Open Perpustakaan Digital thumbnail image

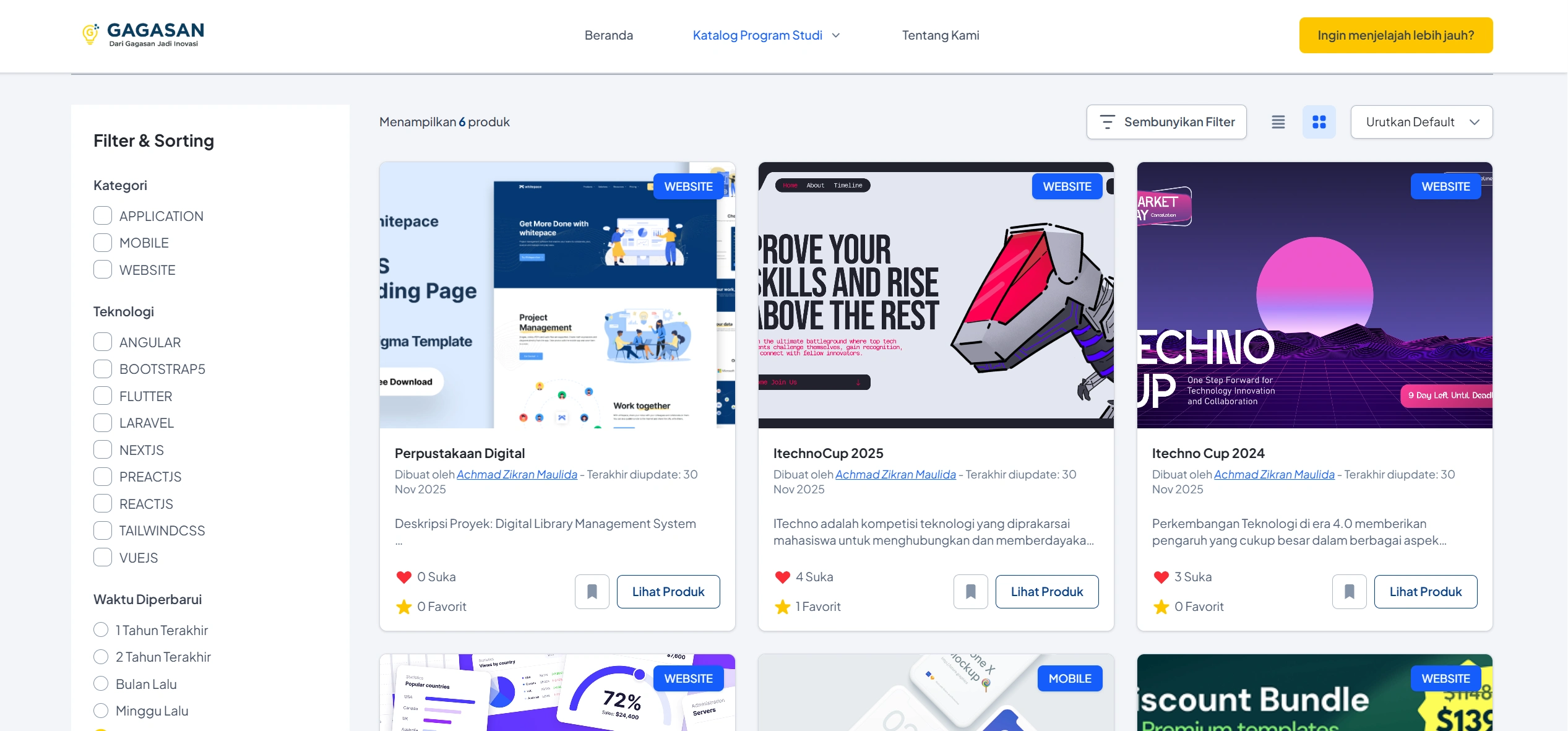click(x=557, y=295)
